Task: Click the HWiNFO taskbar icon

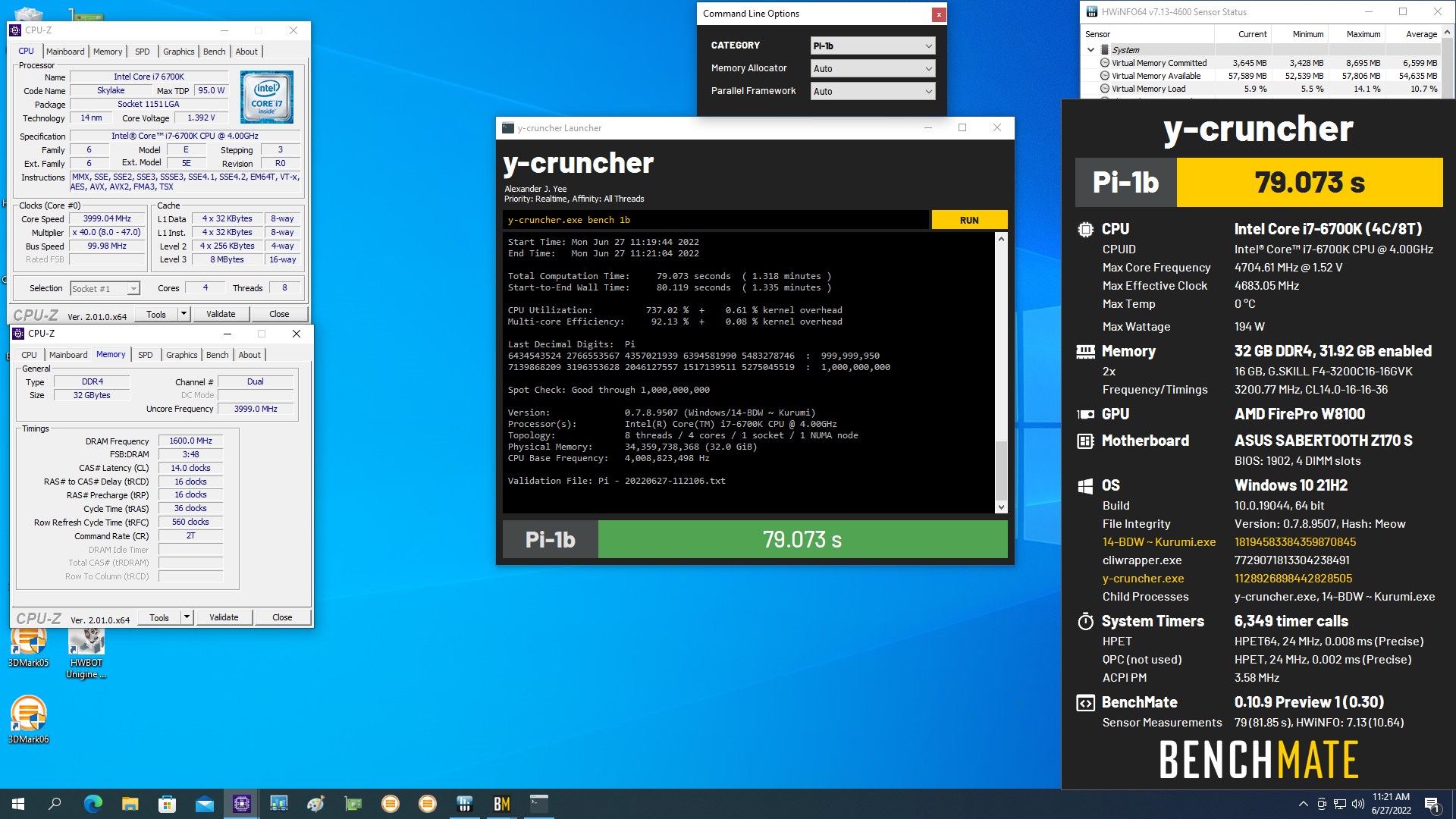Action: tap(464, 804)
